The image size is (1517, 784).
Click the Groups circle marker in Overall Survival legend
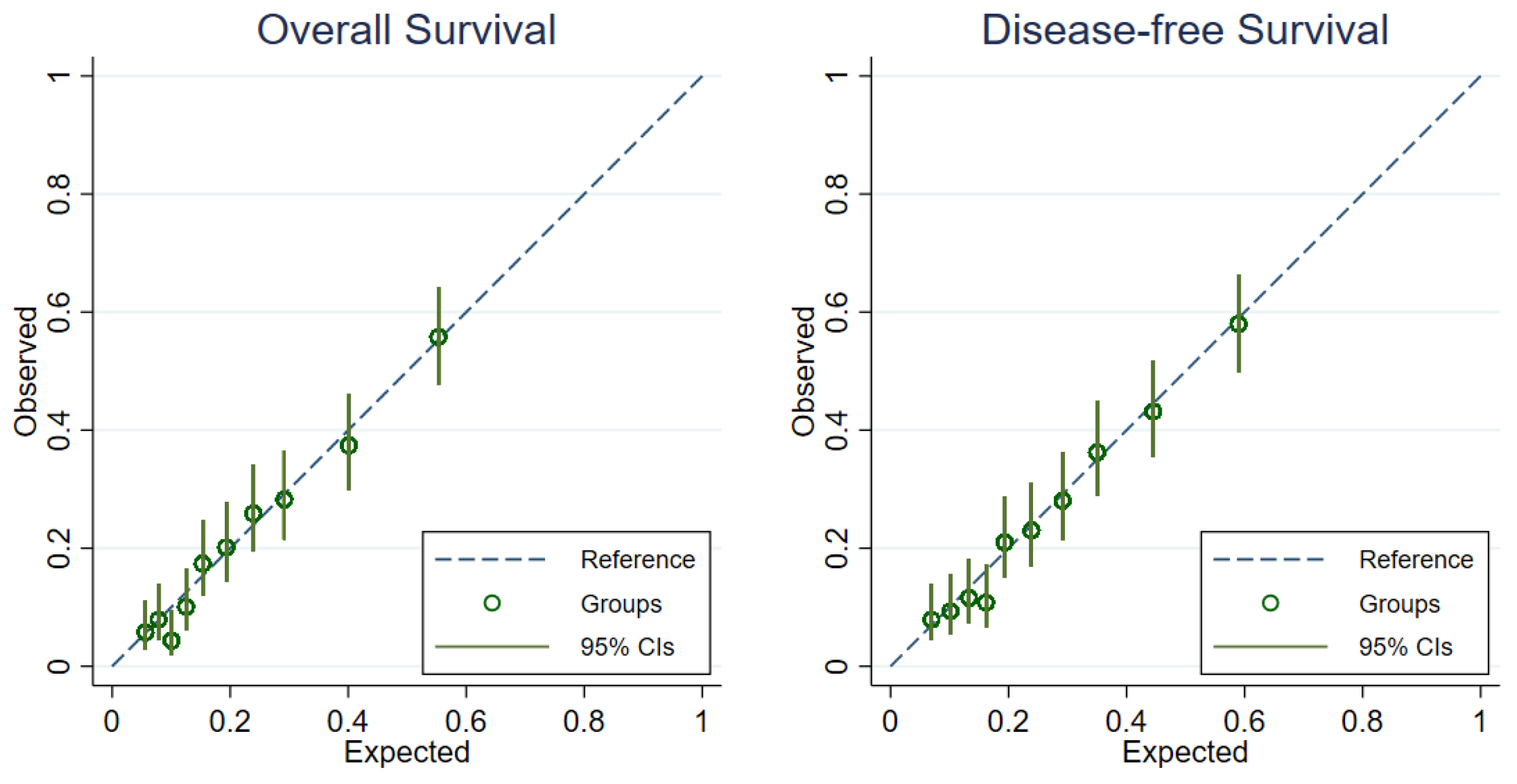(x=492, y=603)
